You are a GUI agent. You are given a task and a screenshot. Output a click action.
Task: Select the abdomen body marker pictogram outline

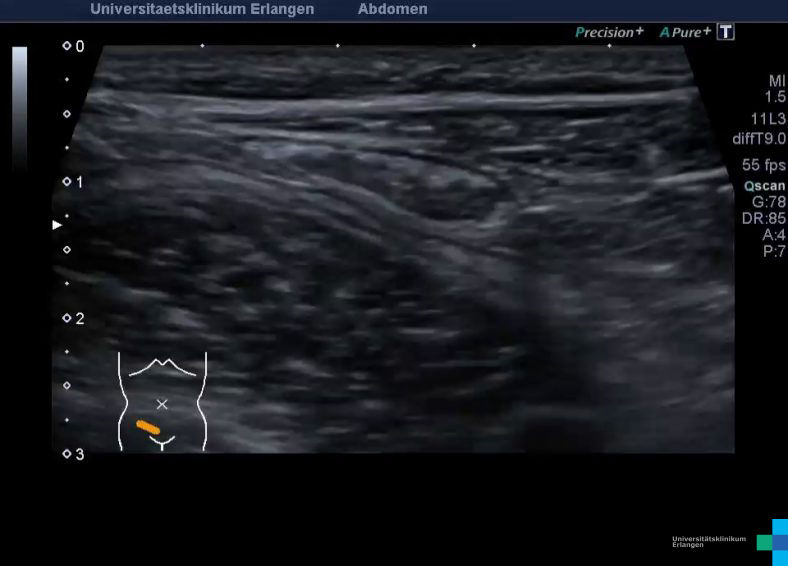(162, 400)
